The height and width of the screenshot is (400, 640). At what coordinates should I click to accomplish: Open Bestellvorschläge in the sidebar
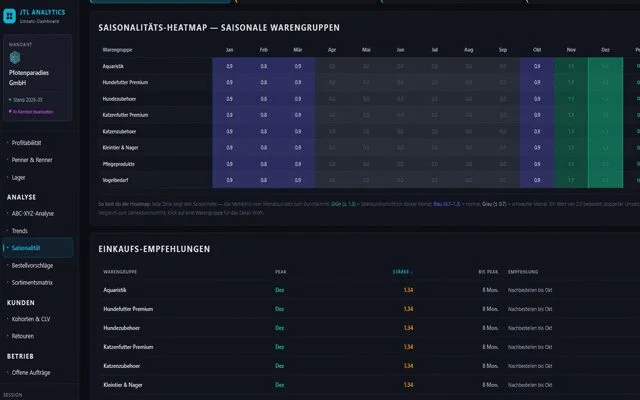coord(32,266)
